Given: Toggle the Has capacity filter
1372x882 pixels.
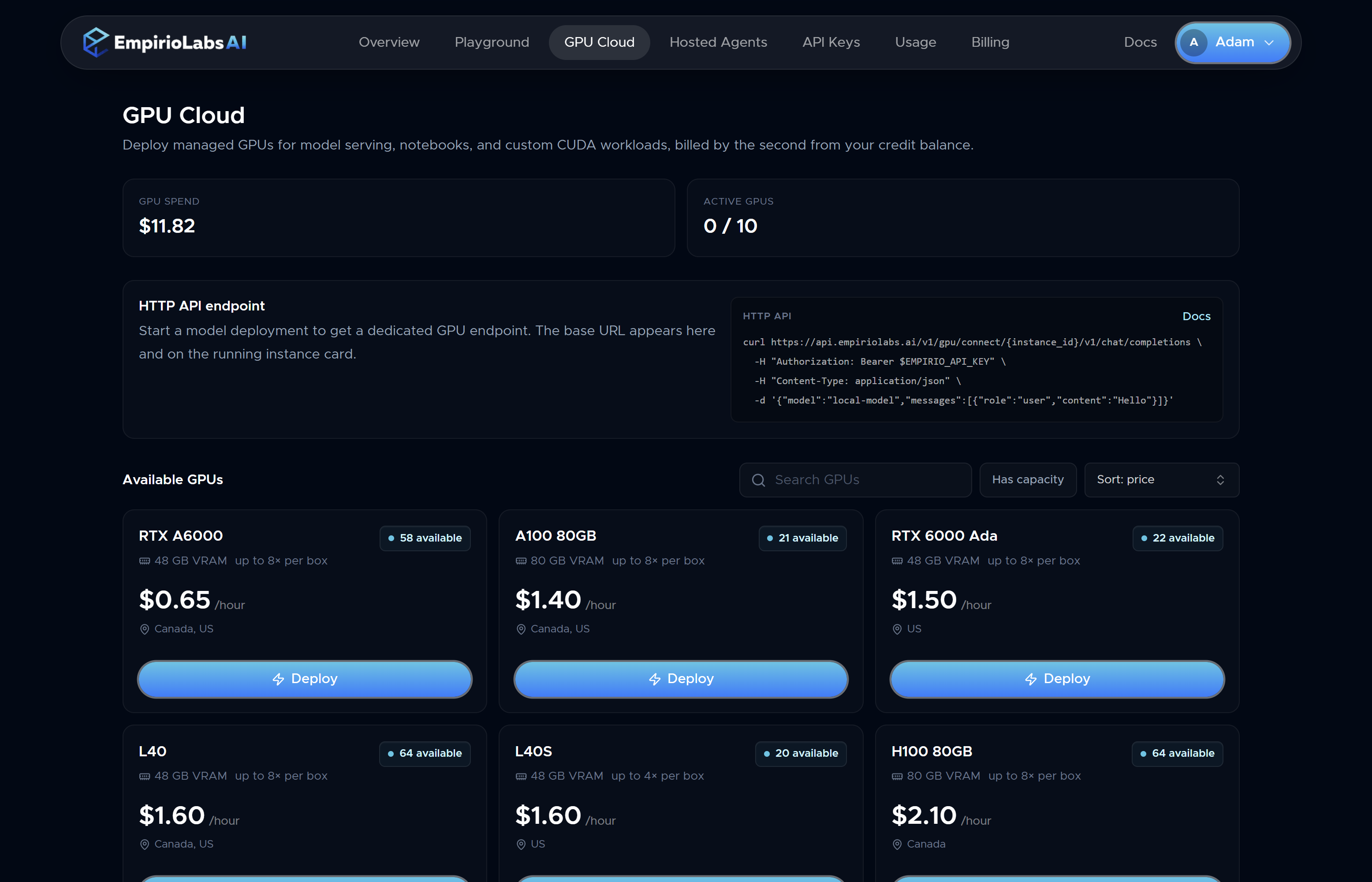Looking at the screenshot, I should coord(1027,480).
